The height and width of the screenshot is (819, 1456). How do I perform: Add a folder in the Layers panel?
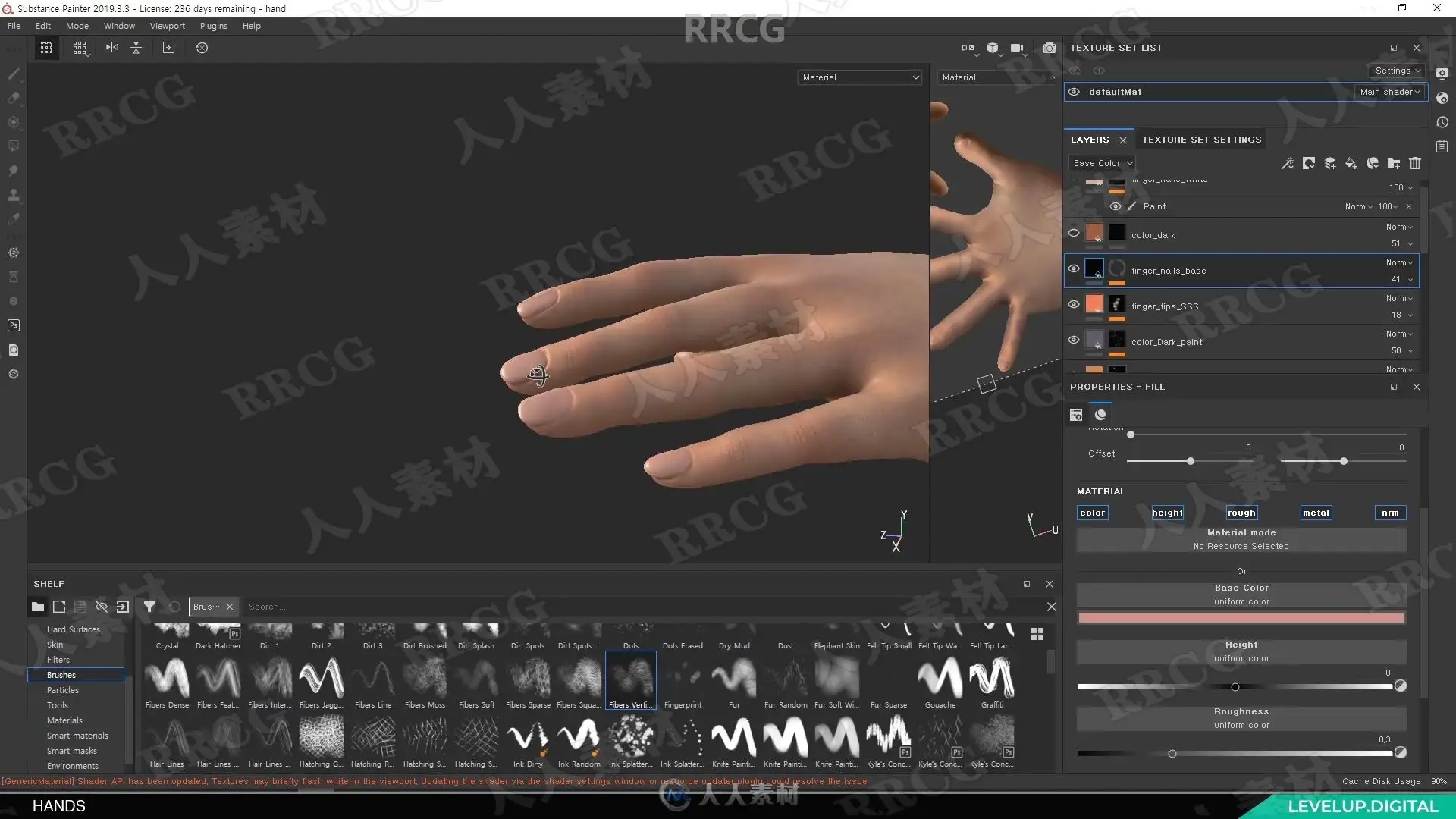1394,163
